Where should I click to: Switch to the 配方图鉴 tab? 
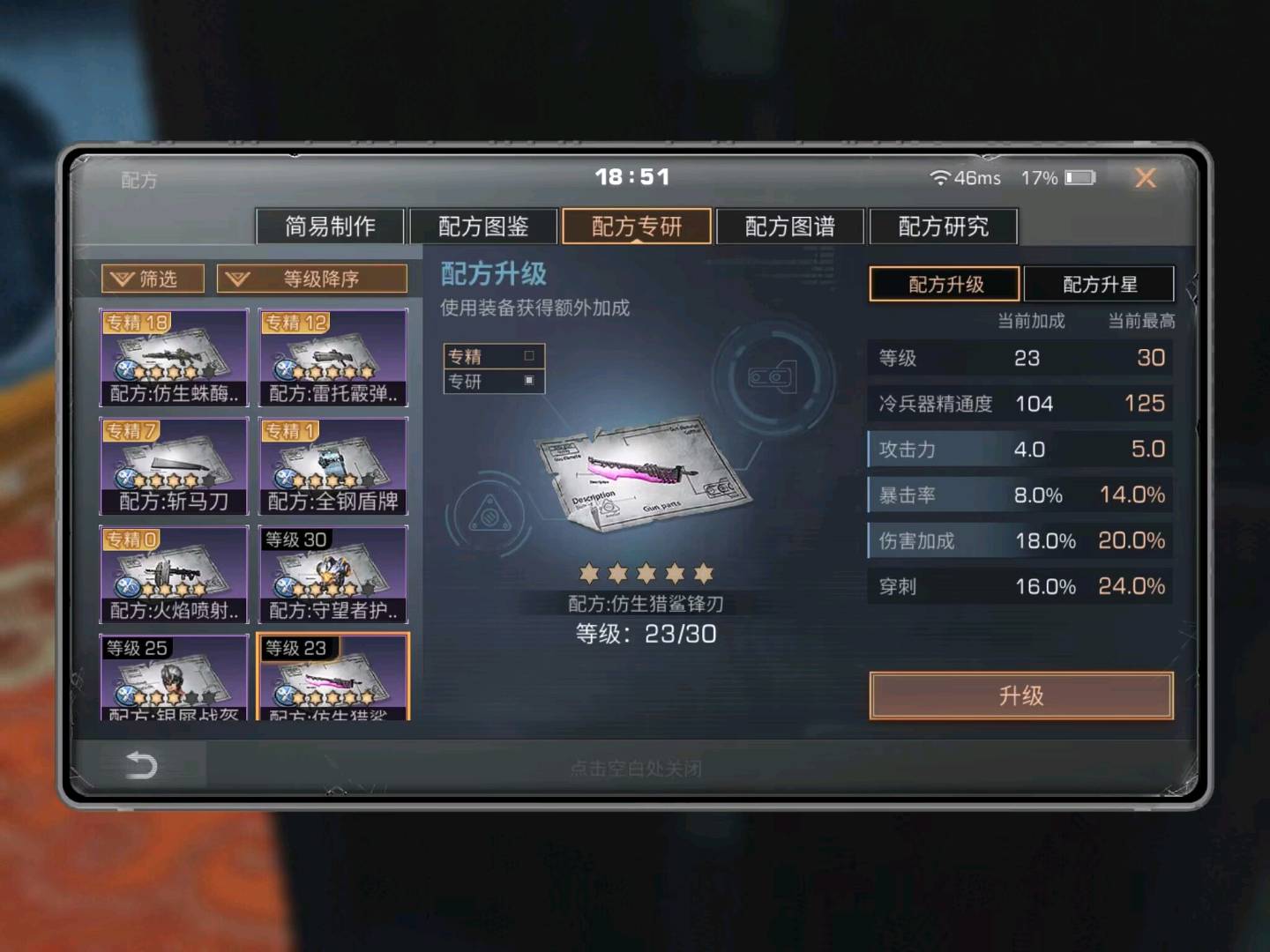point(483,227)
